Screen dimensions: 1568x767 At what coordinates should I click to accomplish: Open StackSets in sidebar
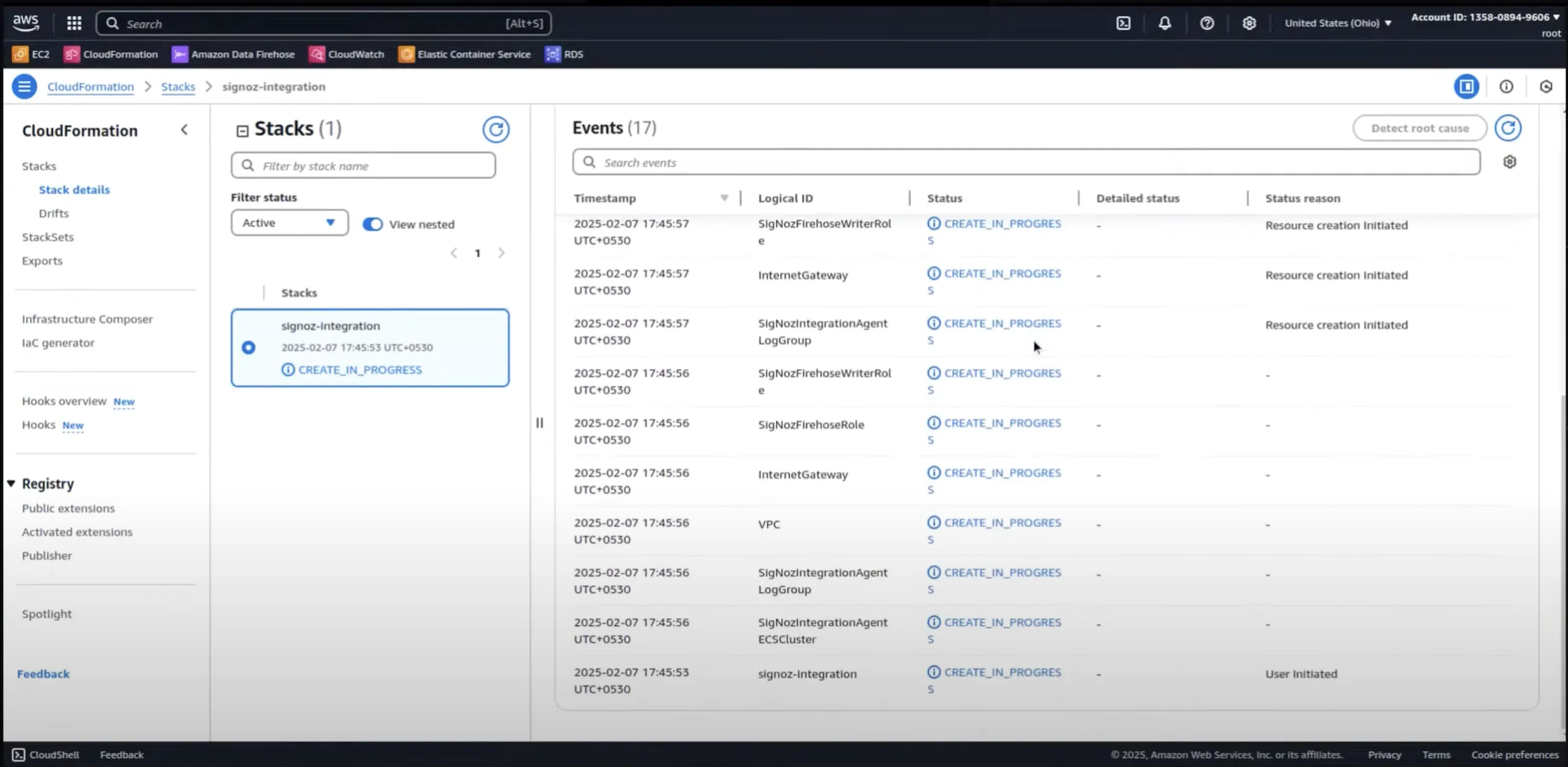pos(48,237)
